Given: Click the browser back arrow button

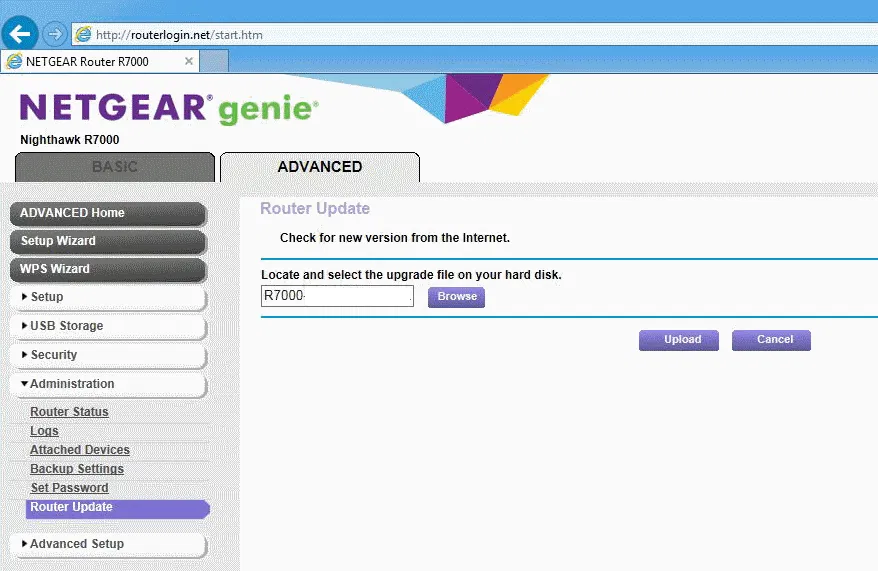Looking at the screenshot, I should (20, 34).
